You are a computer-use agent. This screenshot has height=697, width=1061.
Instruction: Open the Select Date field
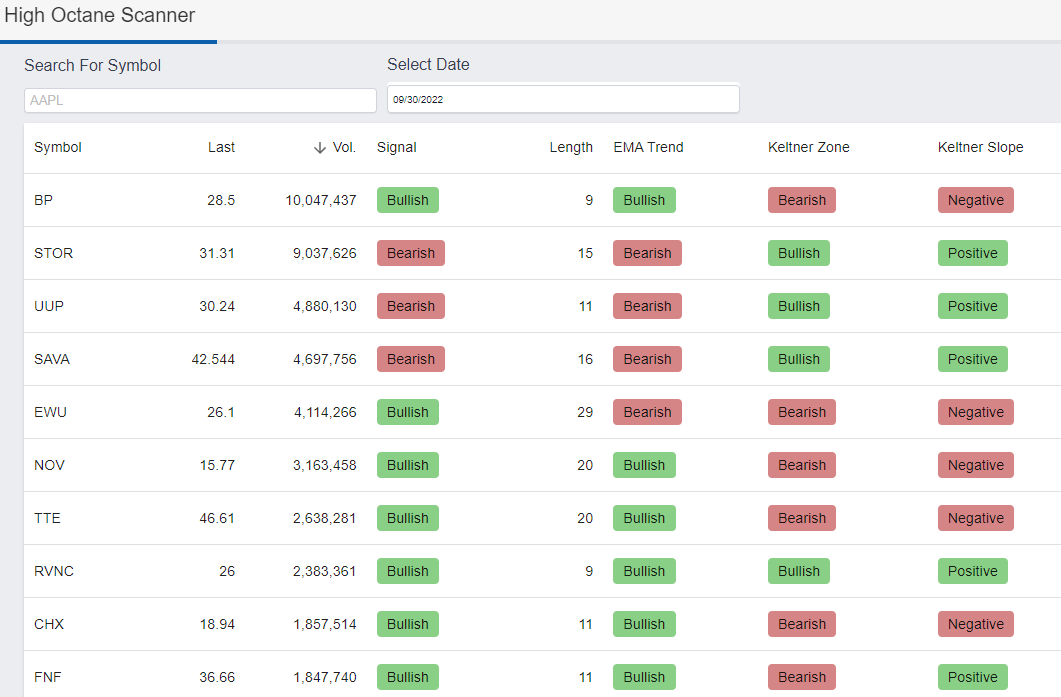coord(563,99)
